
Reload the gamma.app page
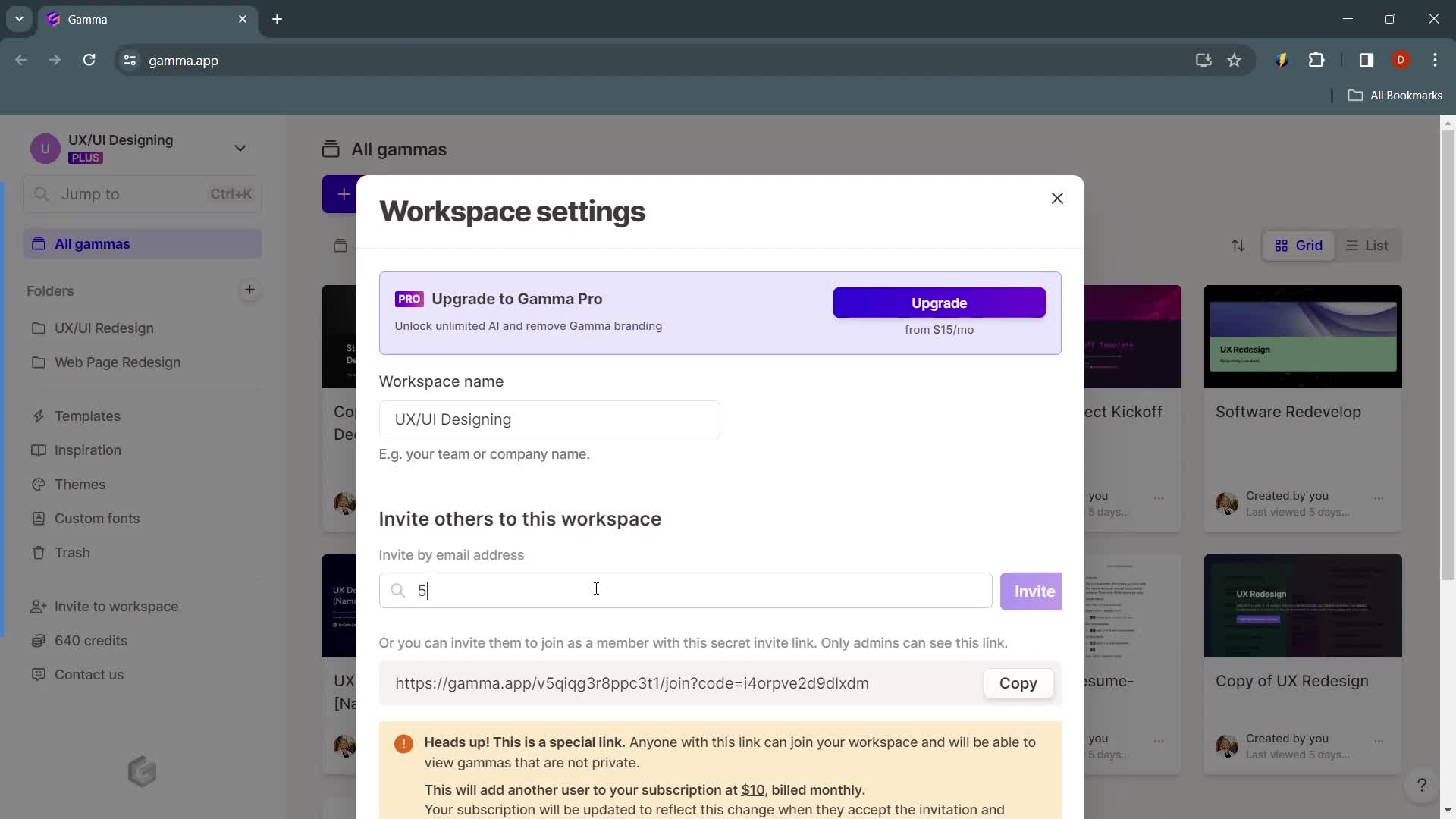click(x=89, y=60)
